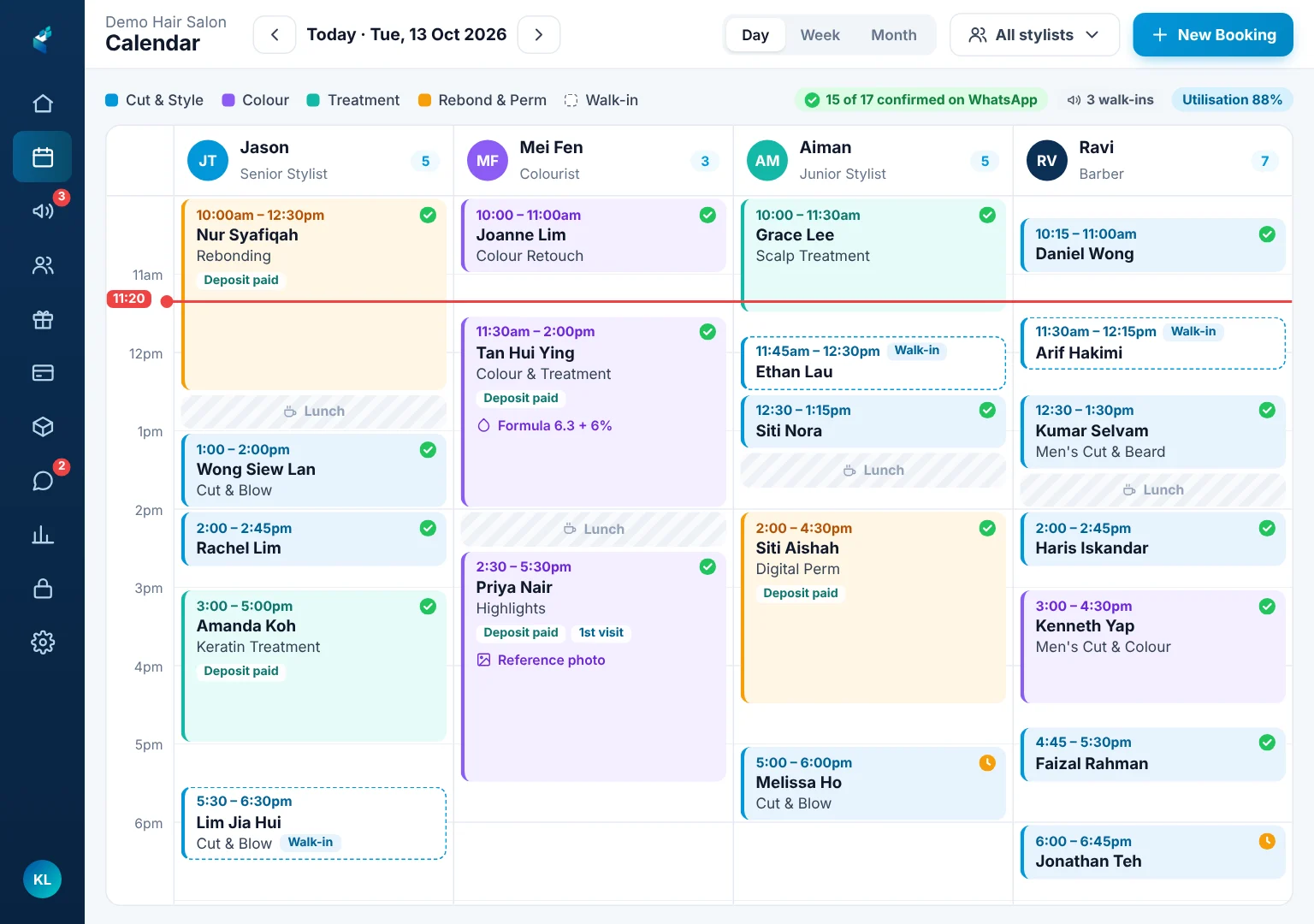Click the salon app logo
Screen dimensions: 1314x924
click(x=43, y=38)
